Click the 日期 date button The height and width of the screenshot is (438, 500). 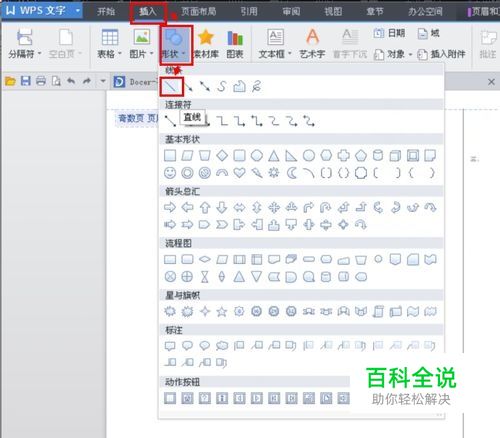tap(389, 33)
